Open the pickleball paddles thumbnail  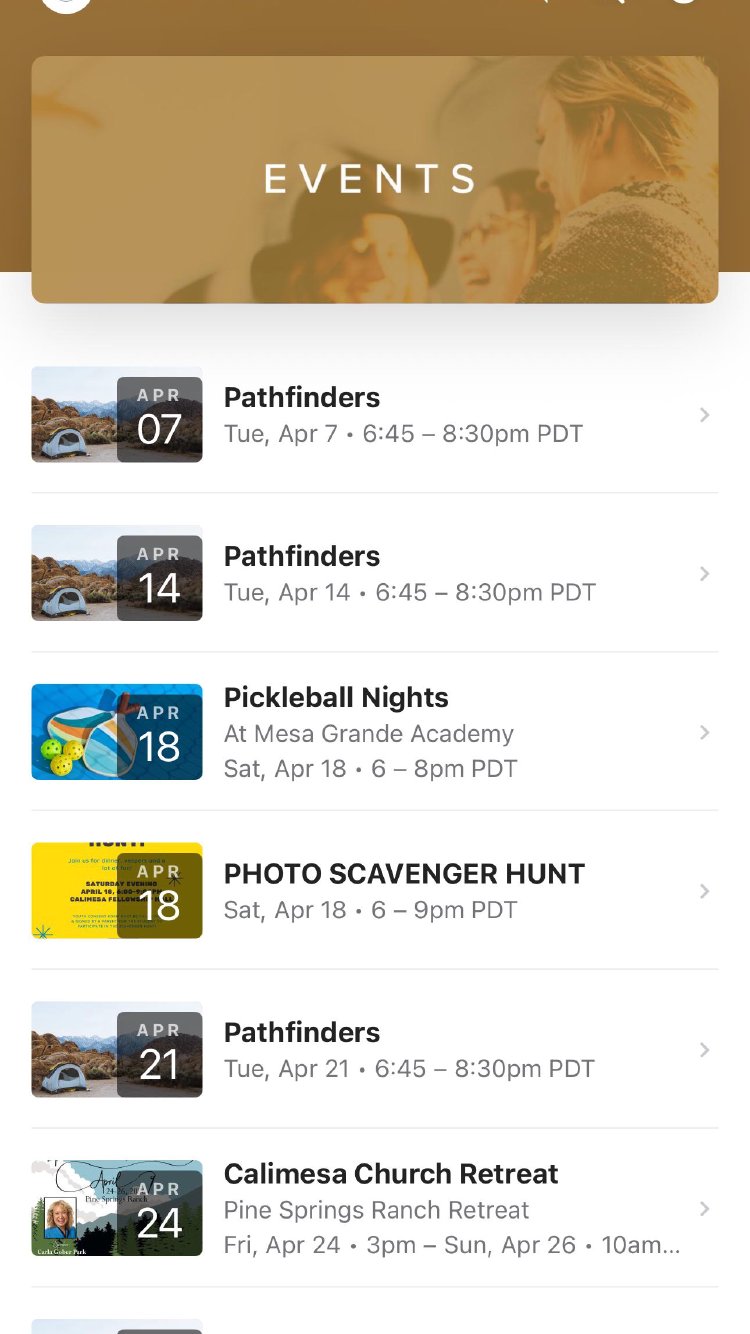pos(116,732)
